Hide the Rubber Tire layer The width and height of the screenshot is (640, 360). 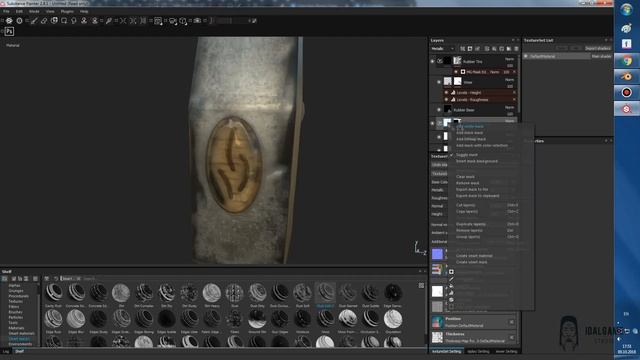click(x=432, y=61)
